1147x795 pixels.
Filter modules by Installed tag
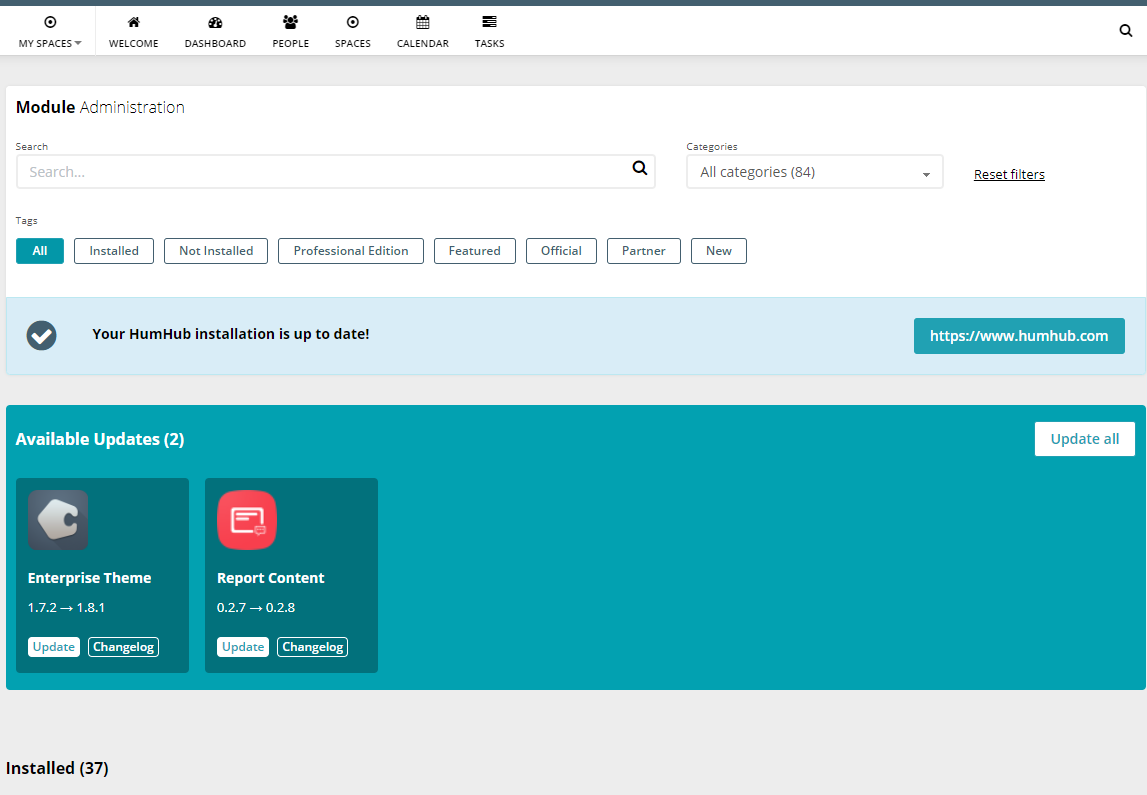coord(114,251)
